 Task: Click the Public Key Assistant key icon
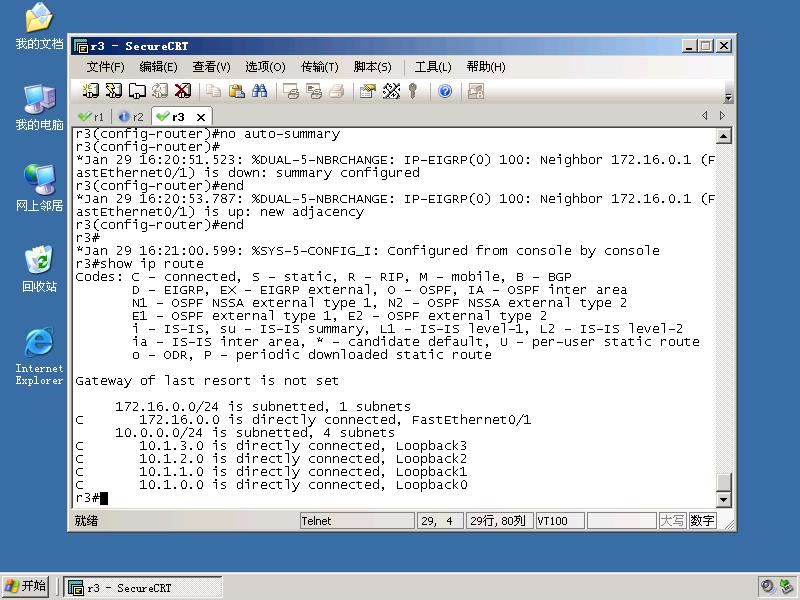tap(413, 91)
